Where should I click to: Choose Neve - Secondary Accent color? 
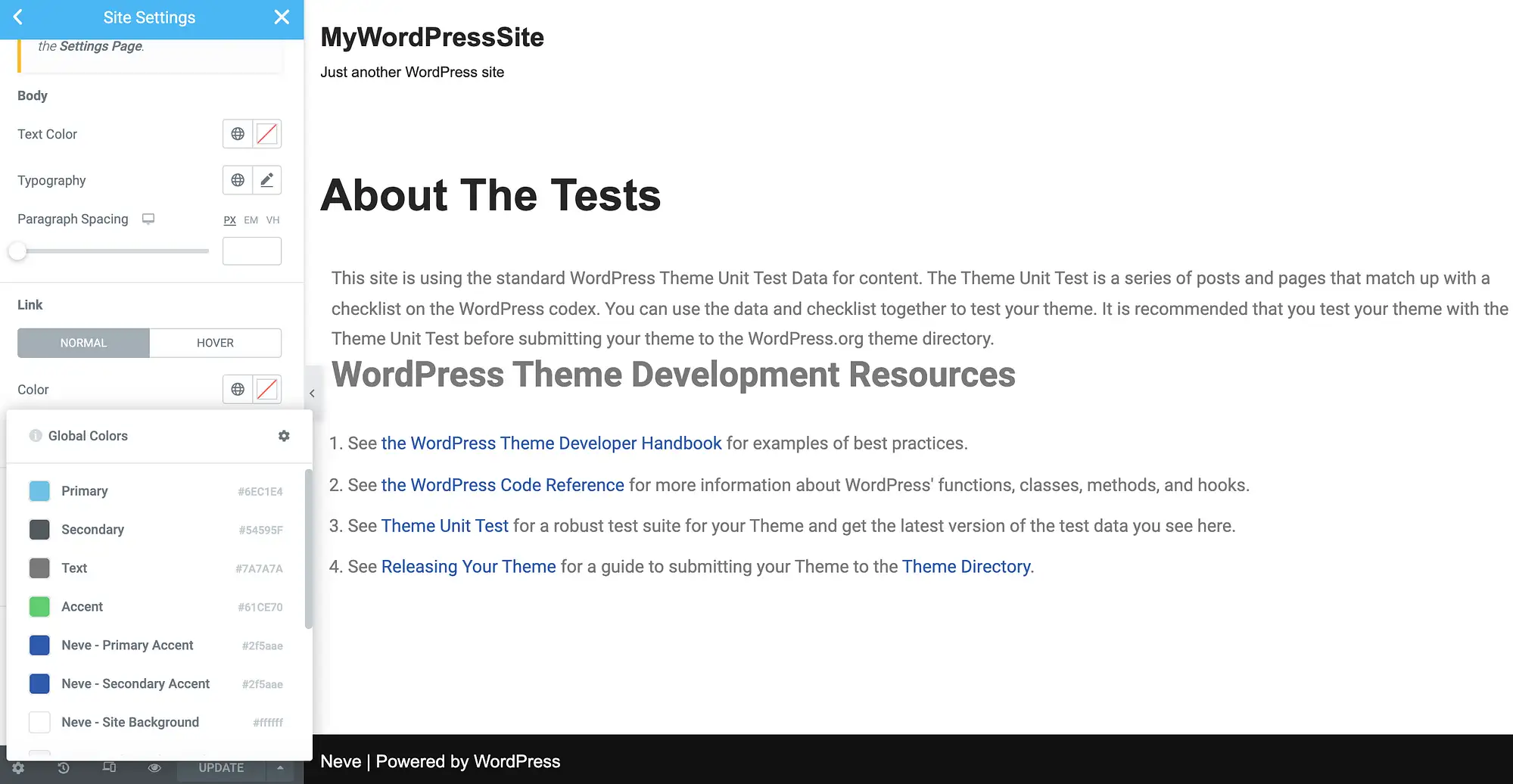point(156,684)
